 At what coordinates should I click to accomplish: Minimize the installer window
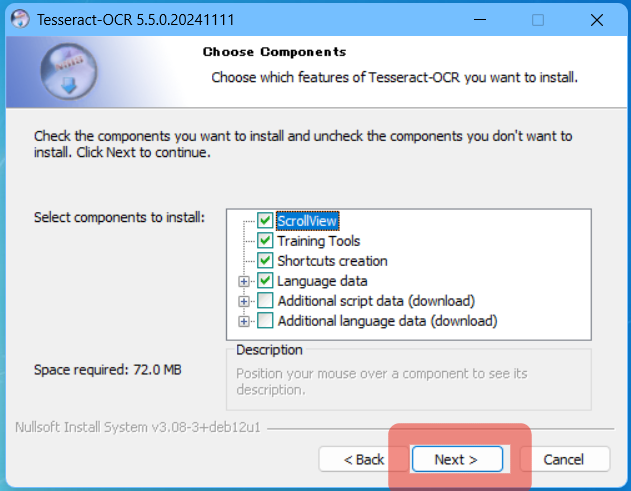480,19
